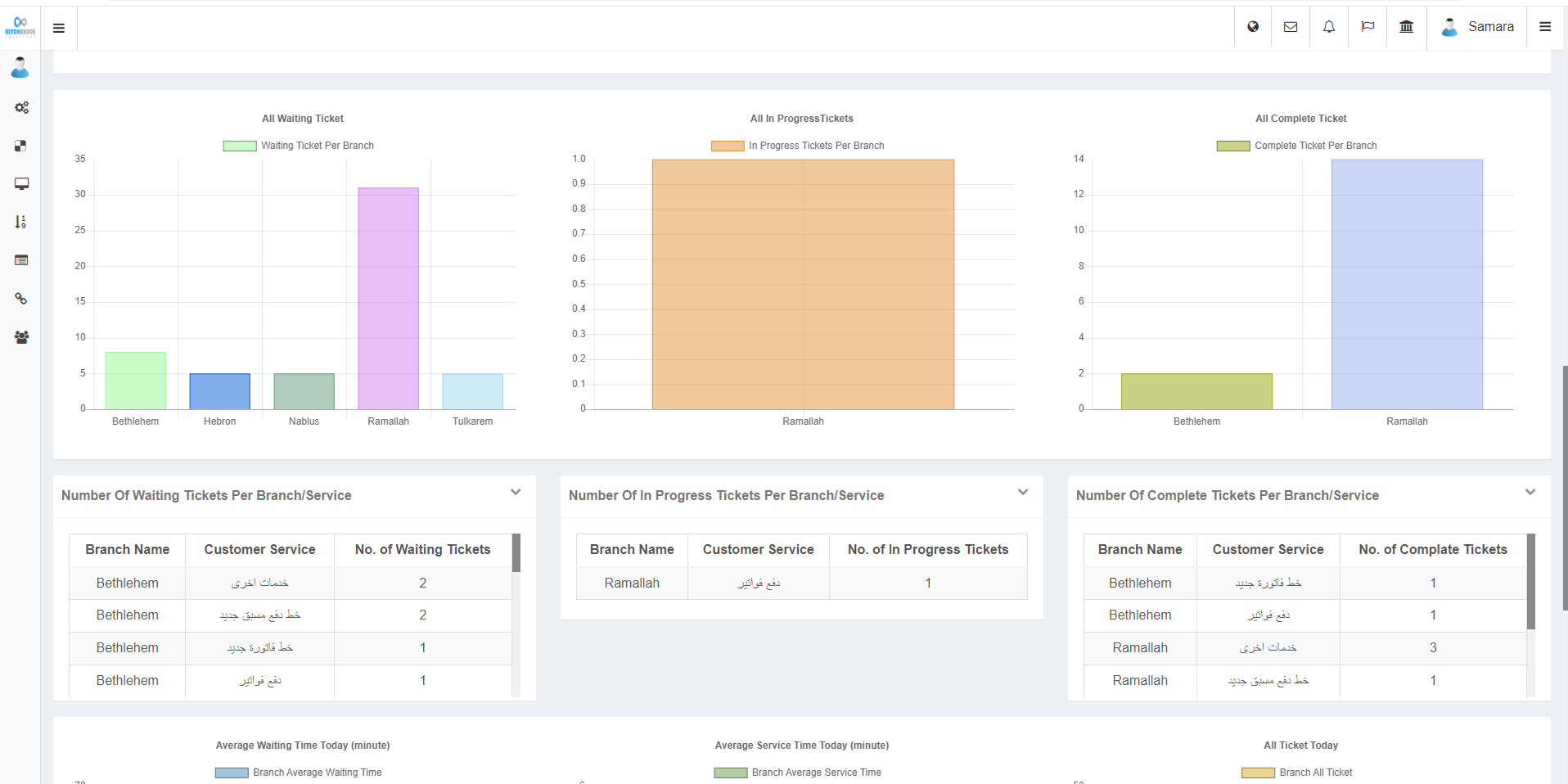Click the bank building icon
This screenshot has height=784, width=1568.
[x=1407, y=27]
